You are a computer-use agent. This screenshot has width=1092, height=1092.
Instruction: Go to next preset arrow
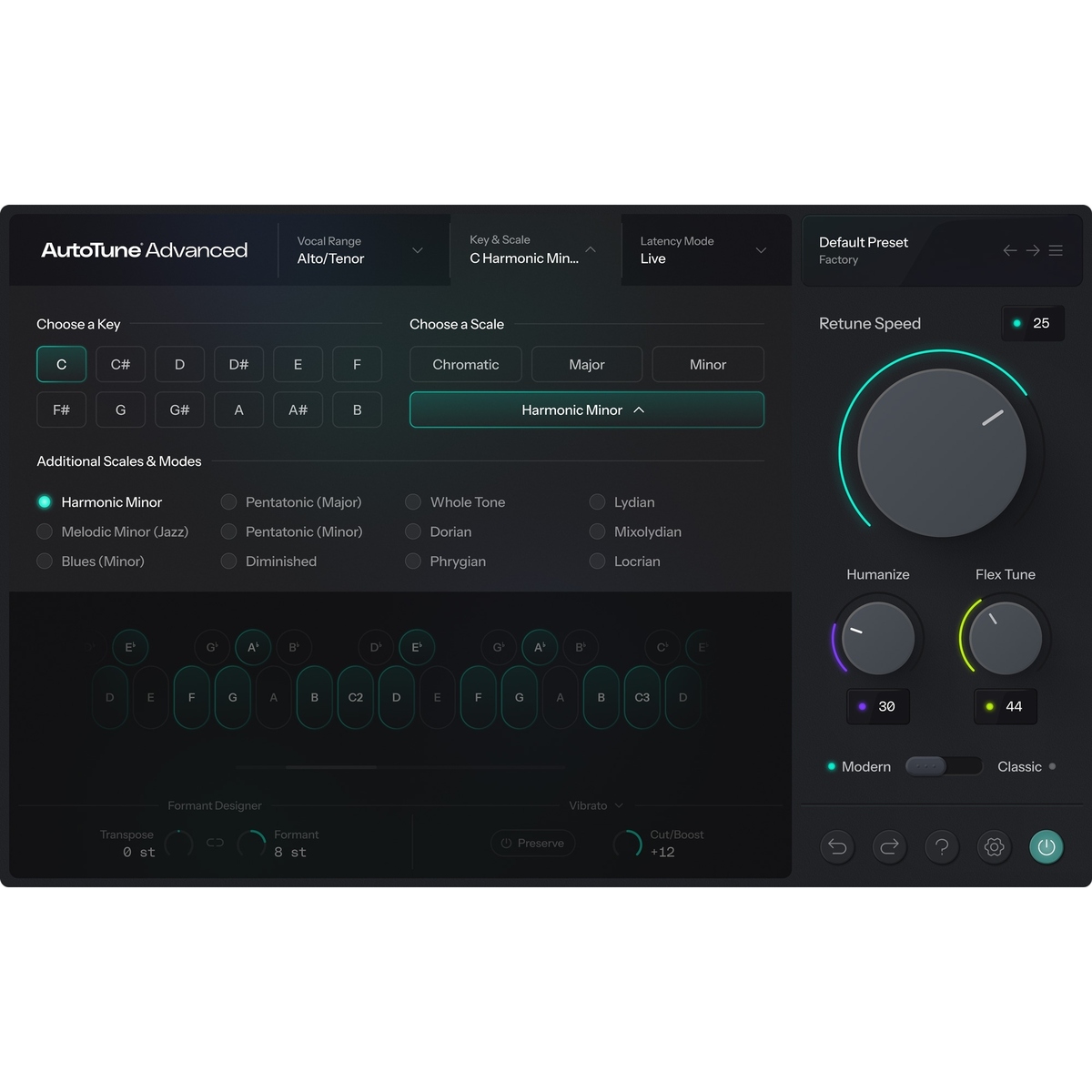(x=1033, y=250)
